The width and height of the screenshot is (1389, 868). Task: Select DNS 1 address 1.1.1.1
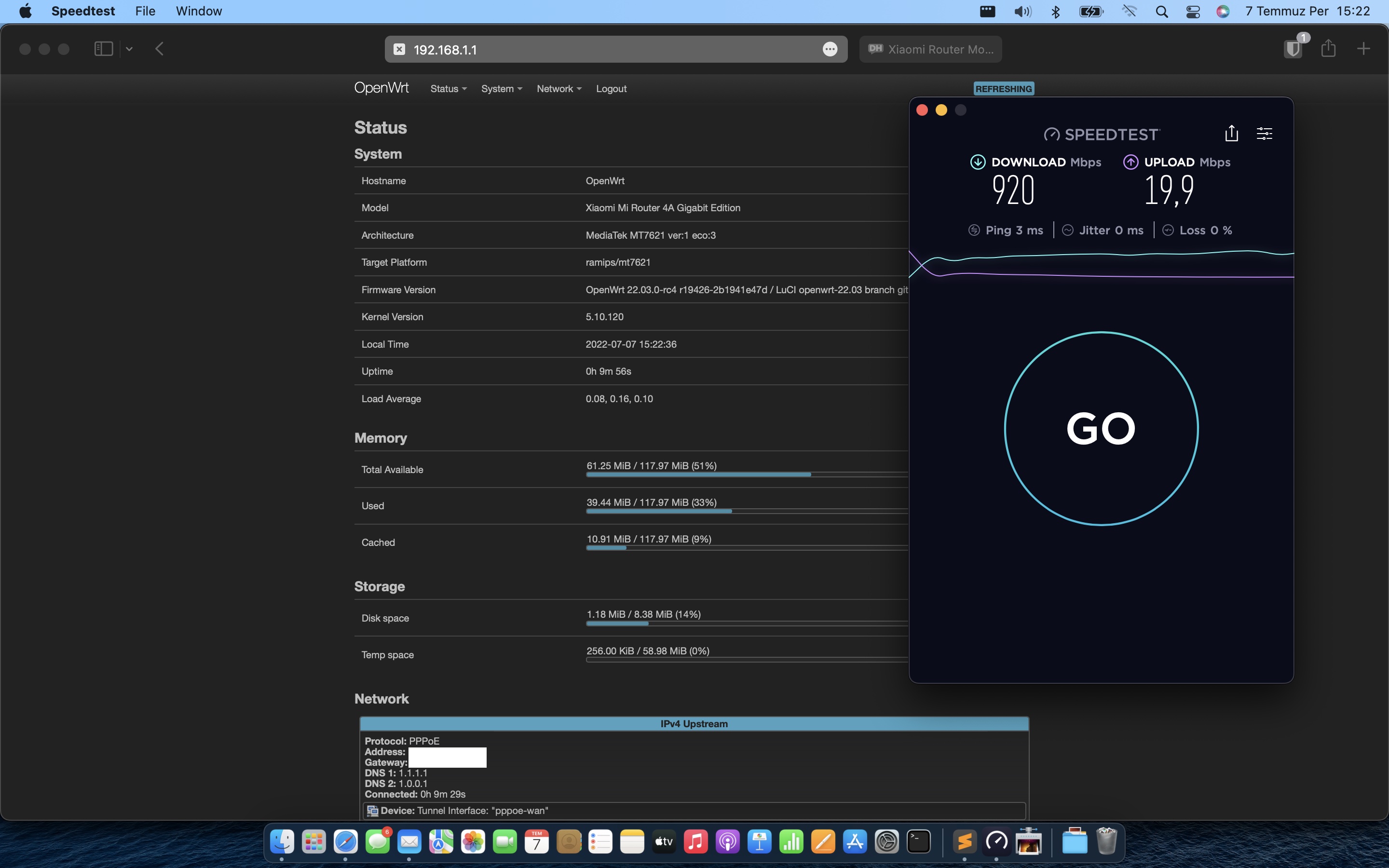pos(413,773)
